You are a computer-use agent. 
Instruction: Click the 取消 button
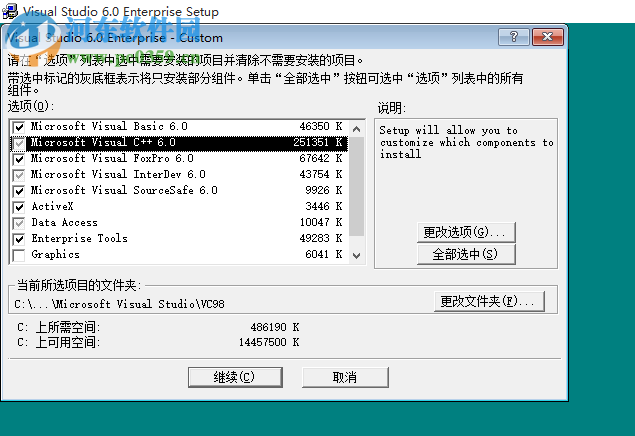(345, 377)
